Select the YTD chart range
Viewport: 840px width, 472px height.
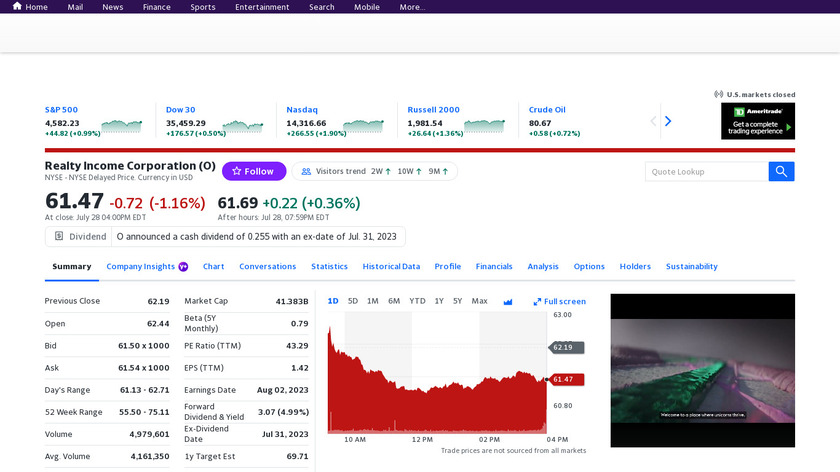tap(417, 301)
